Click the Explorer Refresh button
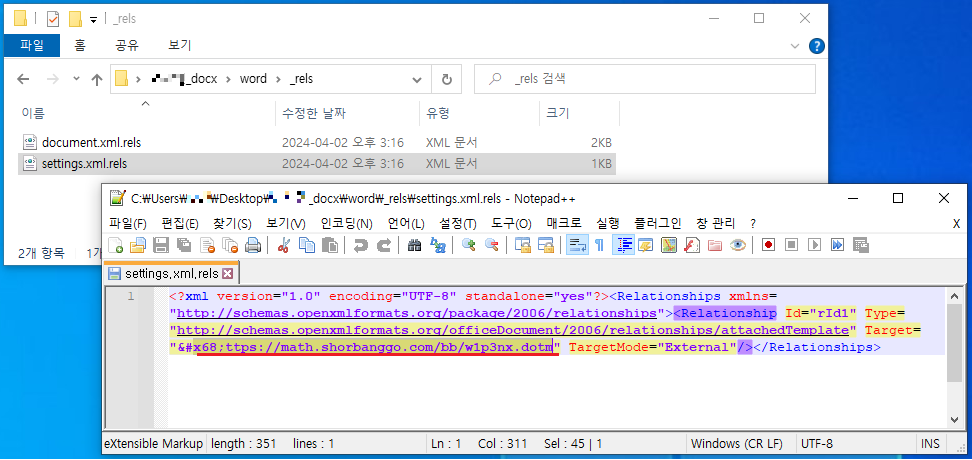This screenshot has height=460, width=972. click(x=446, y=79)
